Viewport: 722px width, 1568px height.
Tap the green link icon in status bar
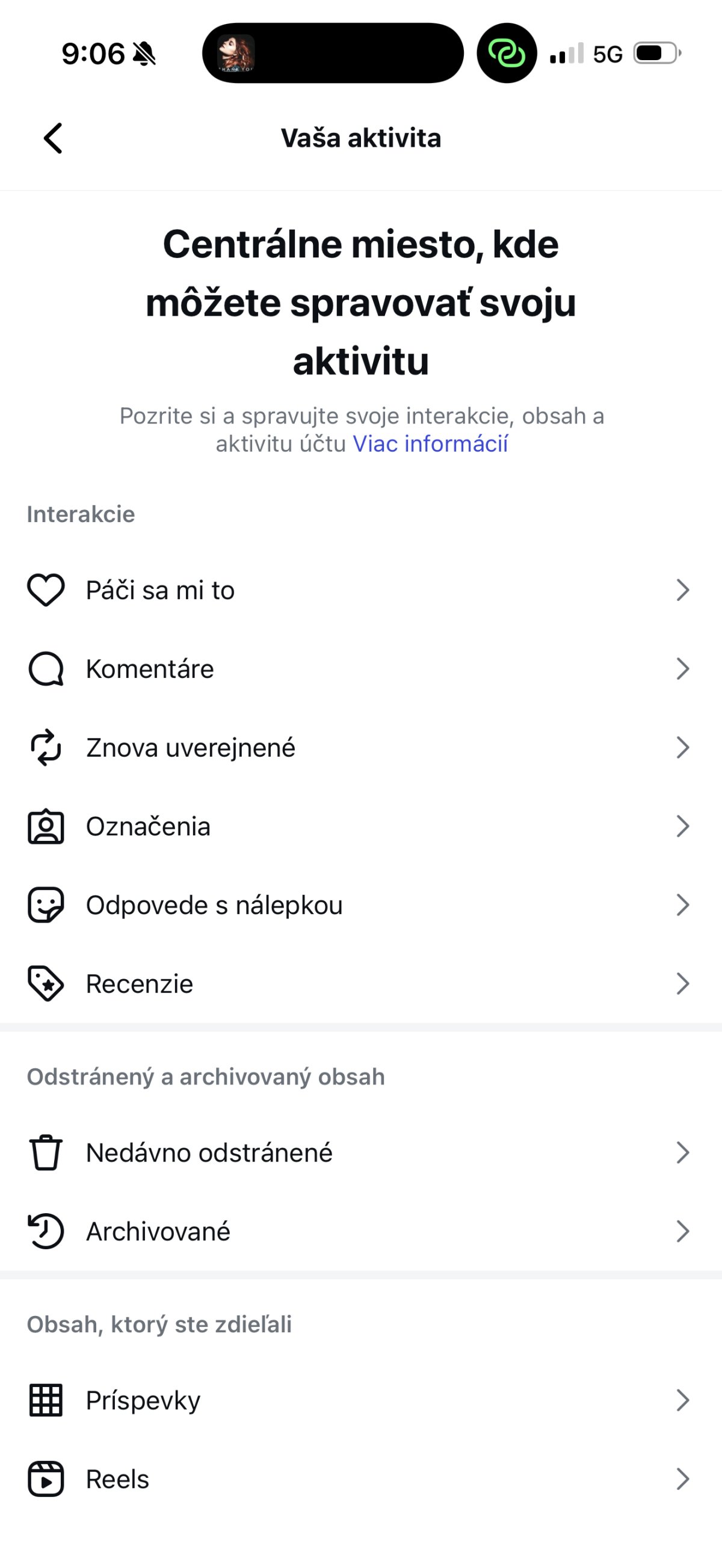point(507,54)
